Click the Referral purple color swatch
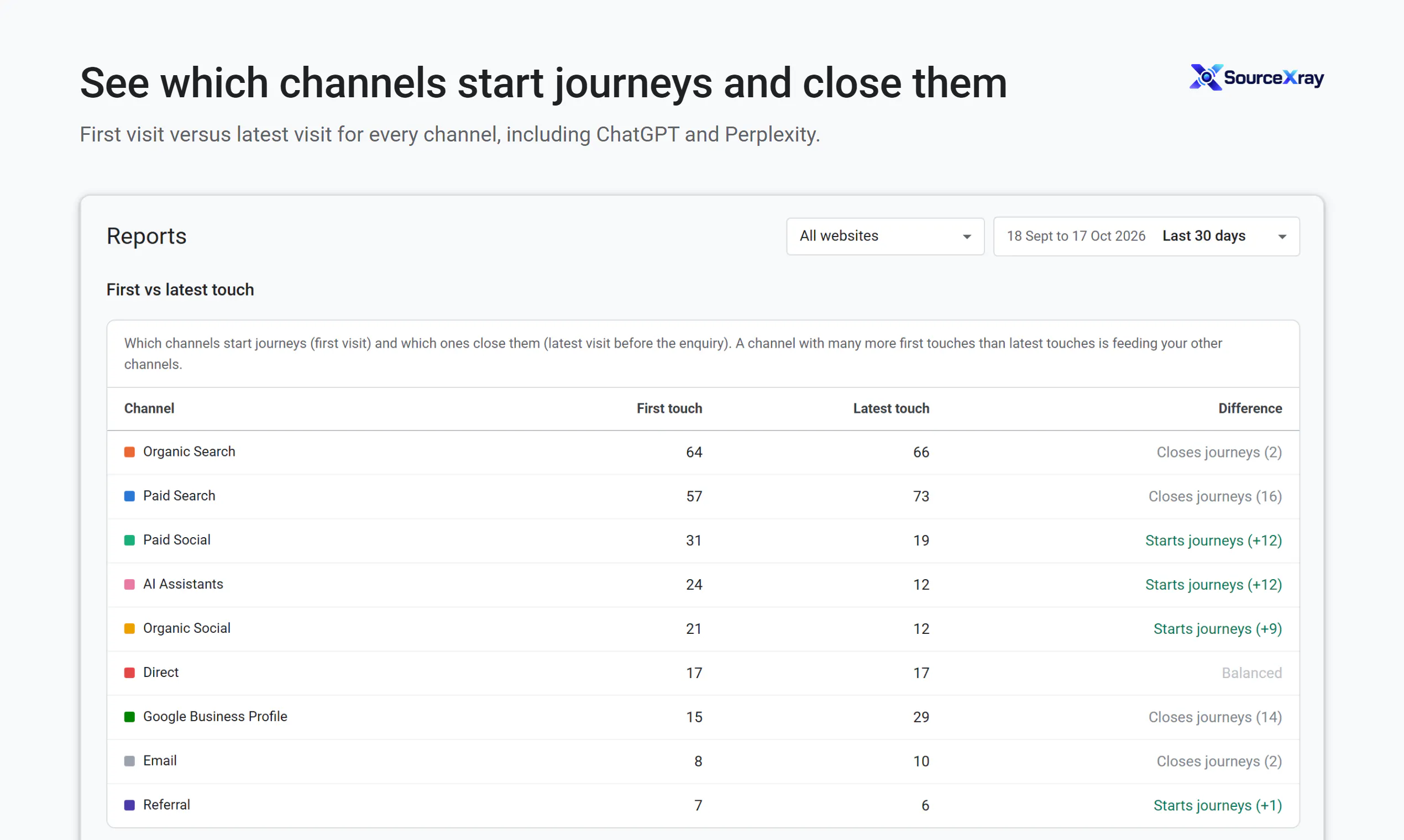Viewport: 1404px width, 840px height. click(130, 805)
